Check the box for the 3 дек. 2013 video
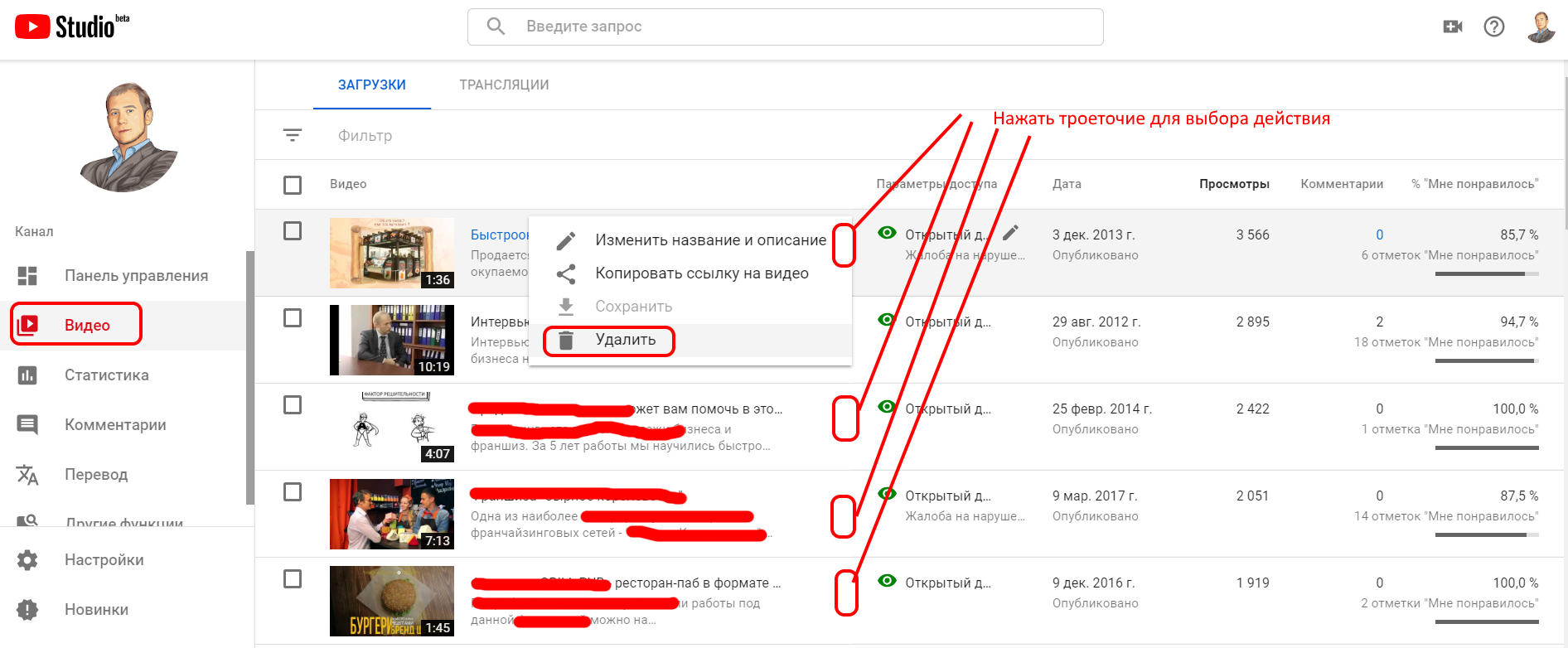Viewport: 1568px width, 648px height. click(x=293, y=230)
